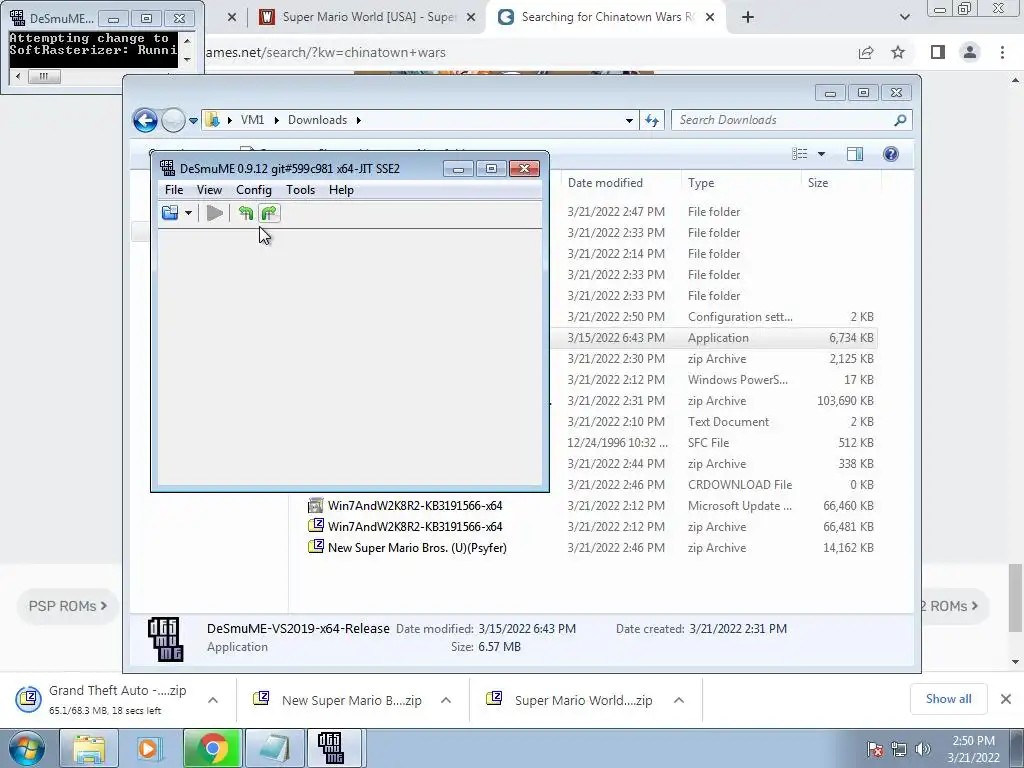Change view icon in Explorer toolbar
The height and width of the screenshot is (768, 1024).
pos(800,154)
